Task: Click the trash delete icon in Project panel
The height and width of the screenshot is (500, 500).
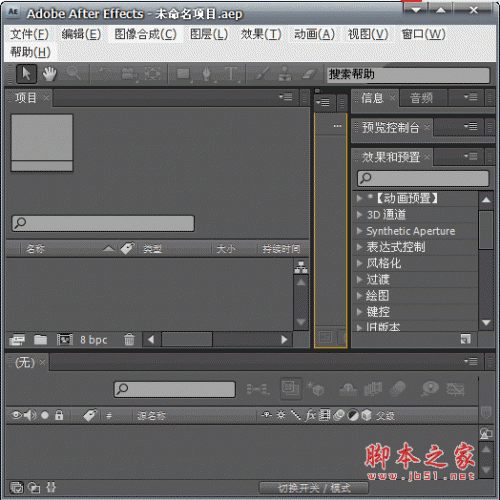Action: click(129, 340)
